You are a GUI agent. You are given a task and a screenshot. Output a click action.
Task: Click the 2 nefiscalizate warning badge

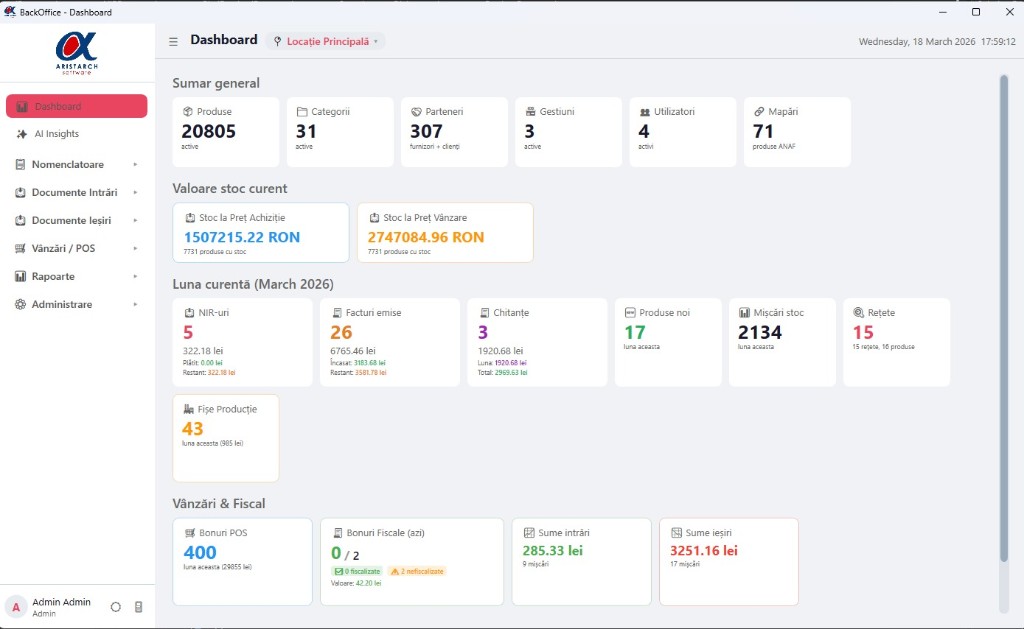pyautogui.click(x=417, y=572)
